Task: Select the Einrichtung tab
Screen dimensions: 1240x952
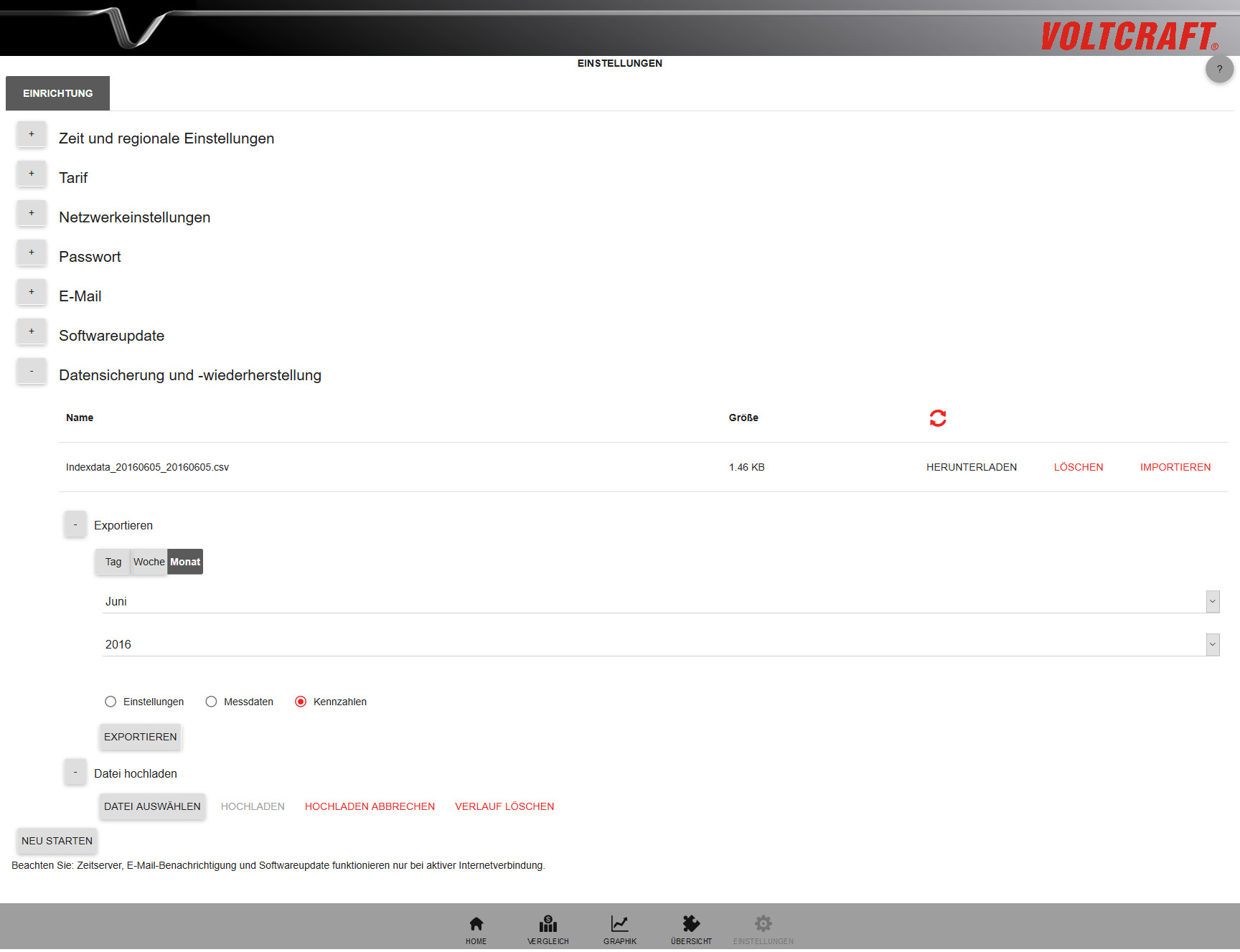Action: click(x=57, y=93)
